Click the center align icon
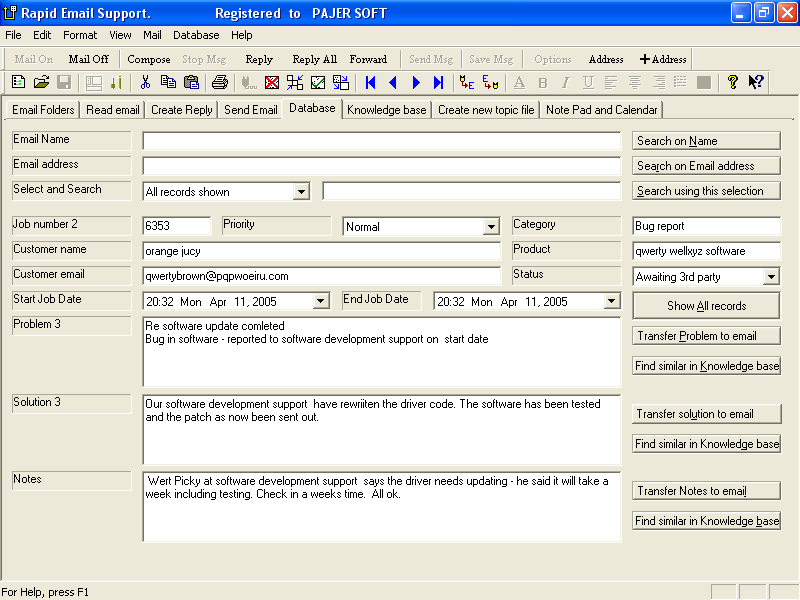 pos(635,82)
